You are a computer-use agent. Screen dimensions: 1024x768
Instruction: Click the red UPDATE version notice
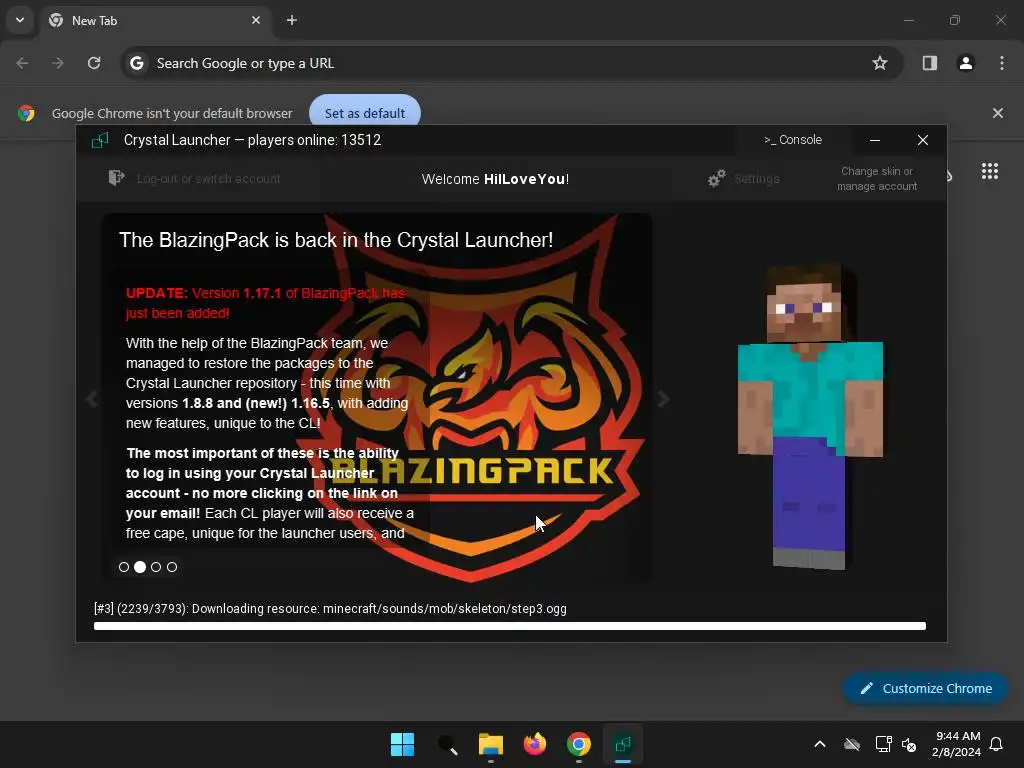(x=265, y=303)
